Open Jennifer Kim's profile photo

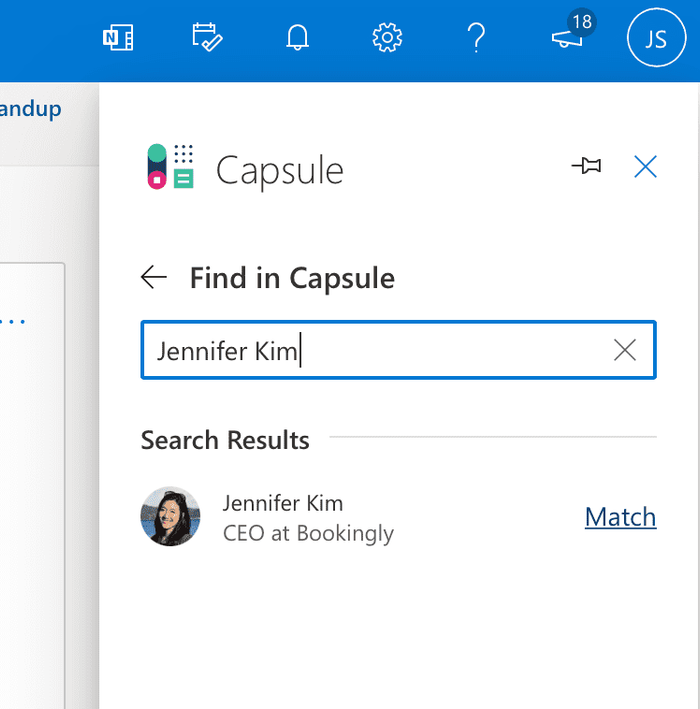click(170, 516)
